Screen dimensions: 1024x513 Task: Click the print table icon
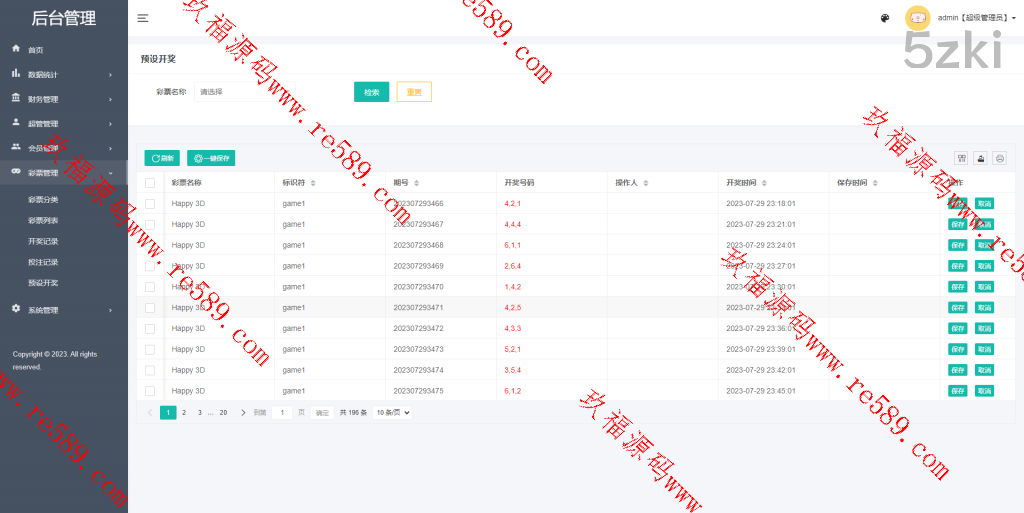999,158
